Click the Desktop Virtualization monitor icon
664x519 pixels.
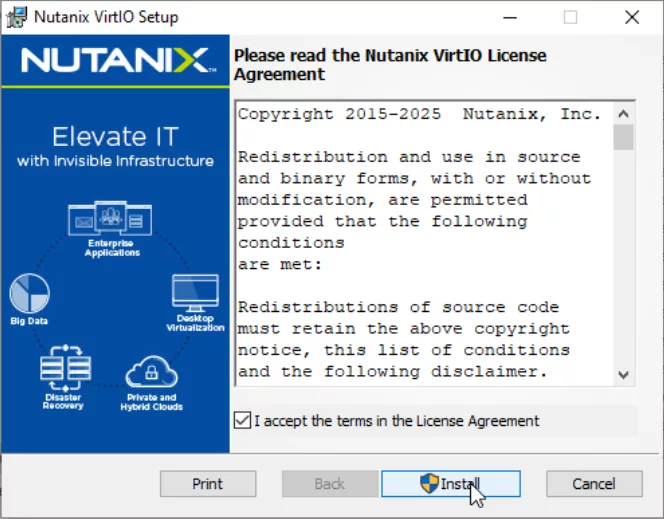pos(195,293)
